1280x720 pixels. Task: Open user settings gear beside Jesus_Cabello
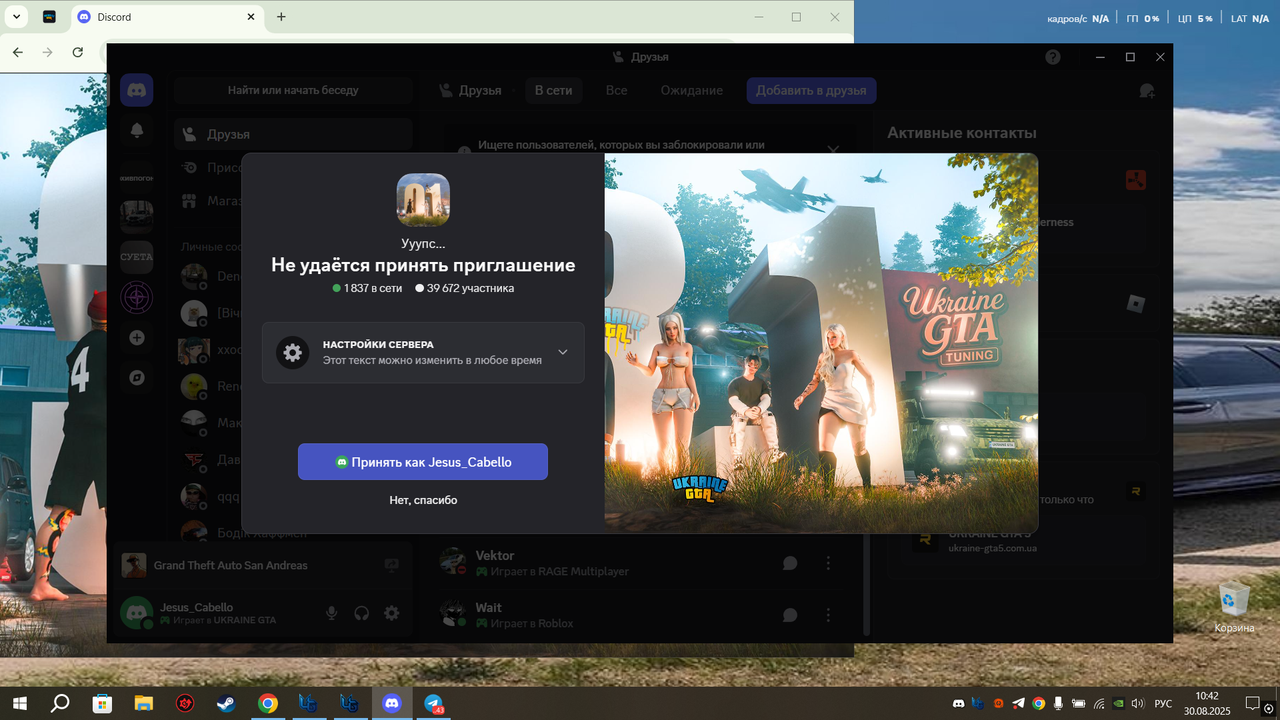[392, 613]
